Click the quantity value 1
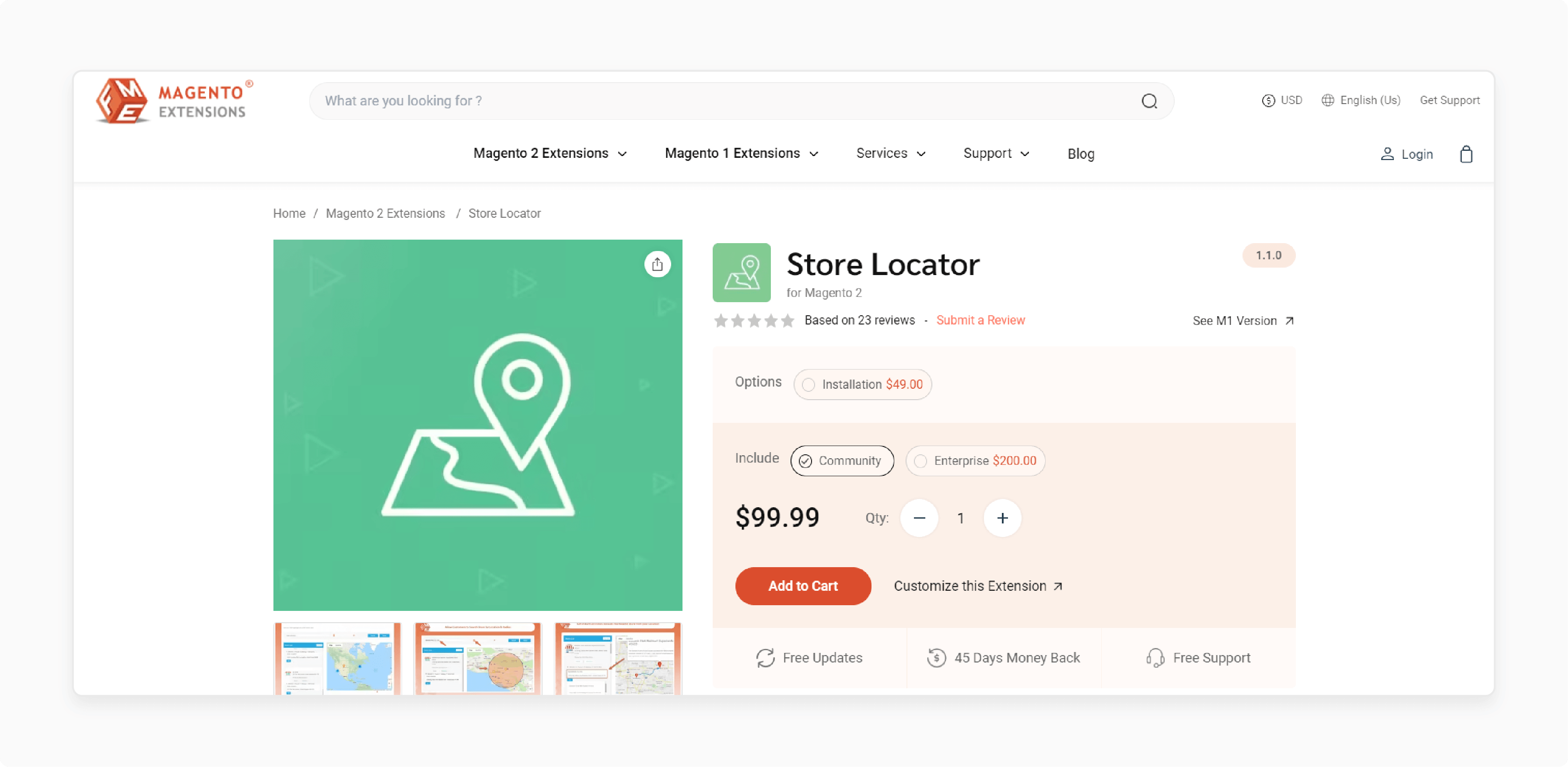 coord(960,519)
